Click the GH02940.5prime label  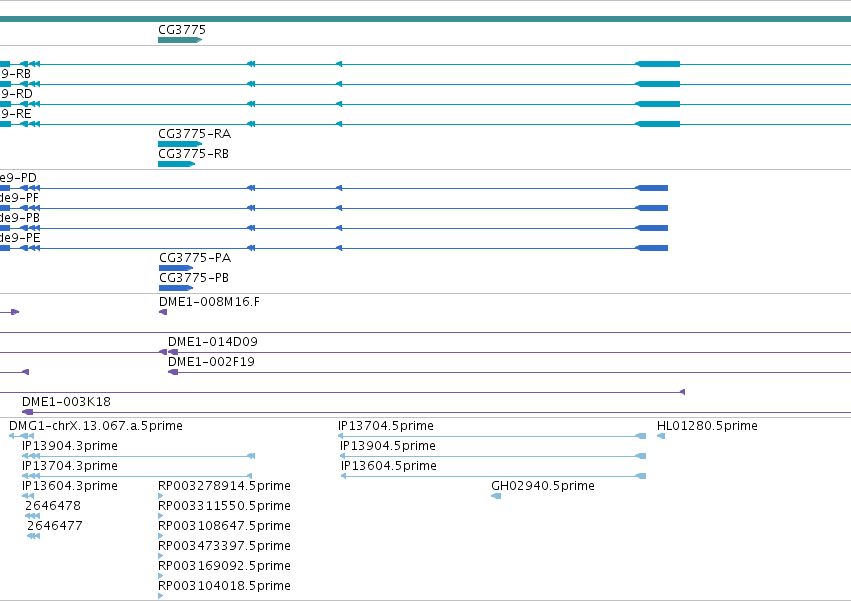point(543,486)
